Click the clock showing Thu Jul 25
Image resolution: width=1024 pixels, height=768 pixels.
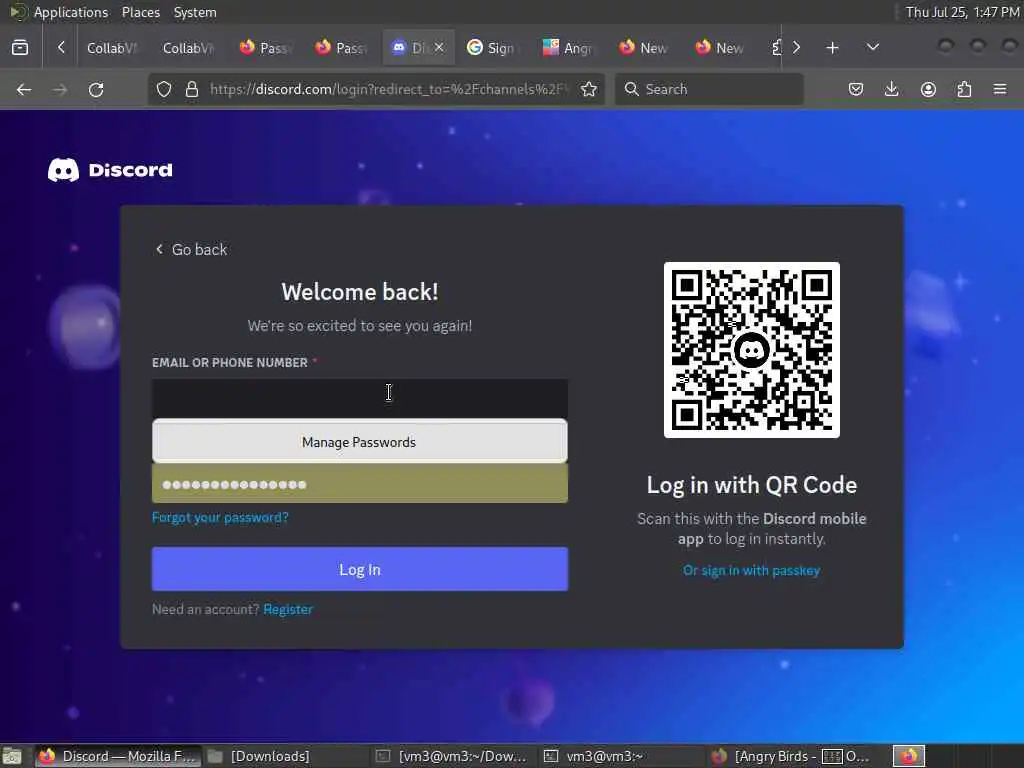pos(962,12)
